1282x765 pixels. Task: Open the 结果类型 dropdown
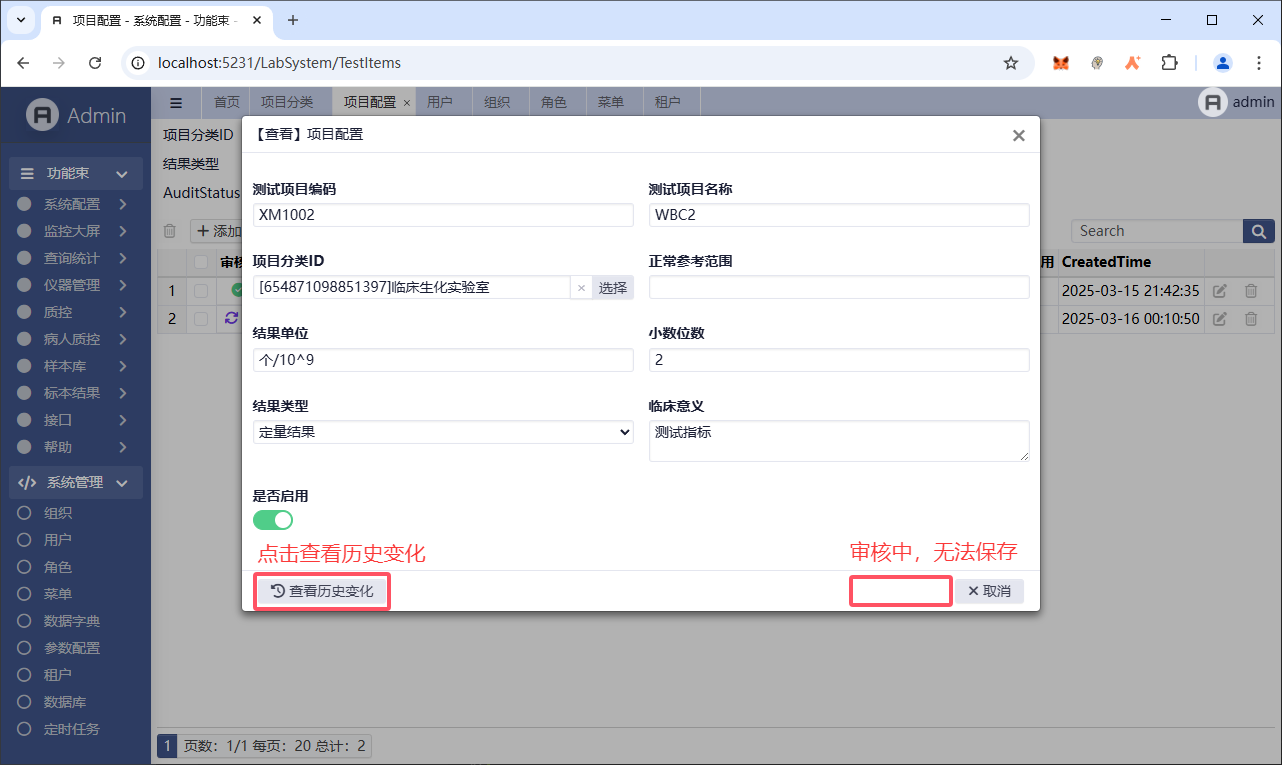(443, 432)
